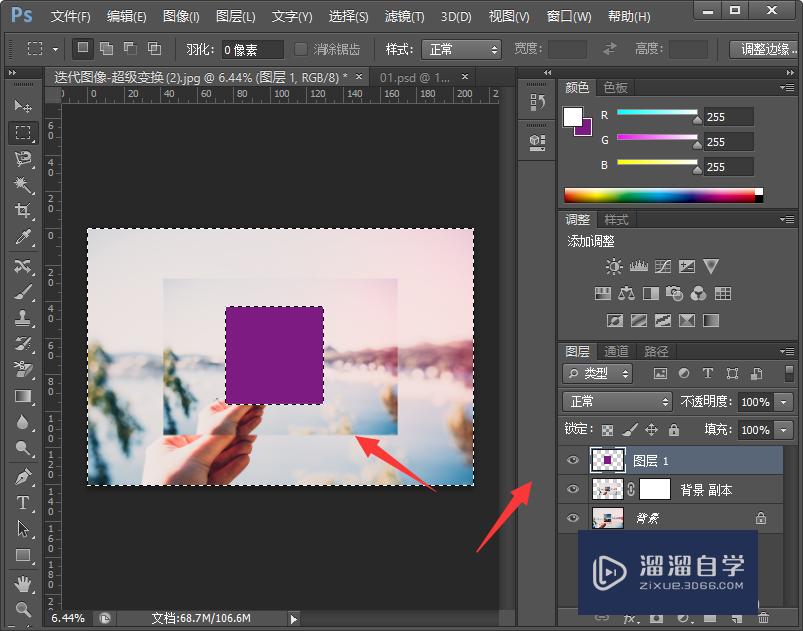Open the Layers panel flyout menu
This screenshot has height=631, width=803.
click(x=787, y=351)
